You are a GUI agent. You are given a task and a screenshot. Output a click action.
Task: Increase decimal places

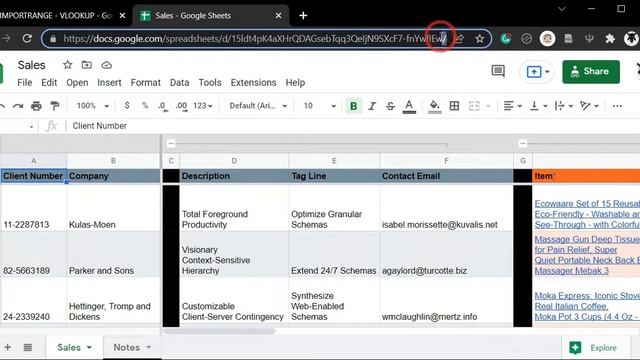(x=181, y=106)
